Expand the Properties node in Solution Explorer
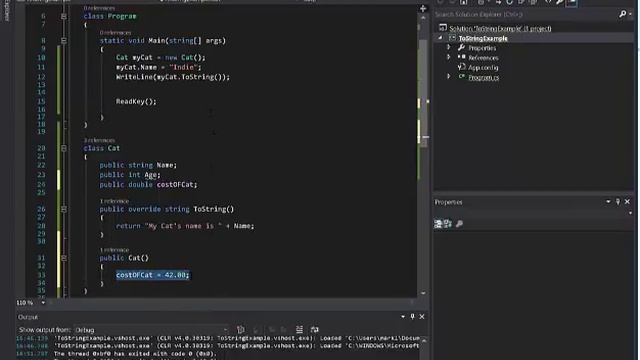The width and height of the screenshot is (640, 360). tap(449, 48)
